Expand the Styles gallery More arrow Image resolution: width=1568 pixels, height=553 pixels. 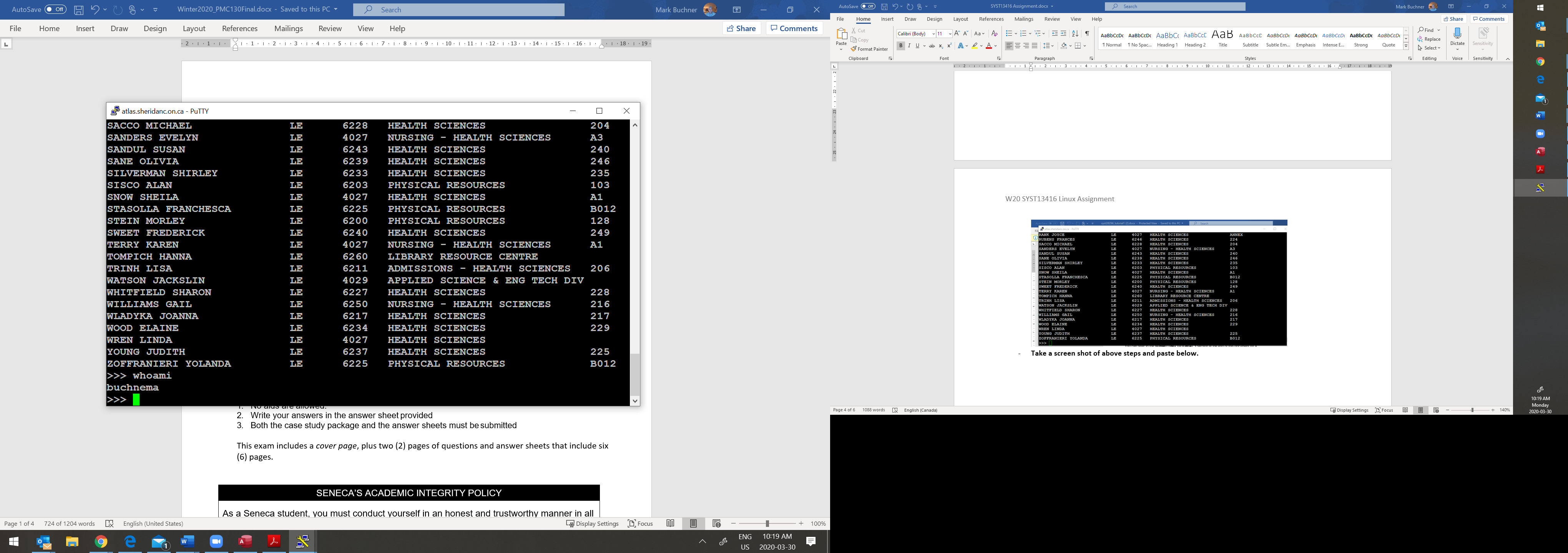1406,47
